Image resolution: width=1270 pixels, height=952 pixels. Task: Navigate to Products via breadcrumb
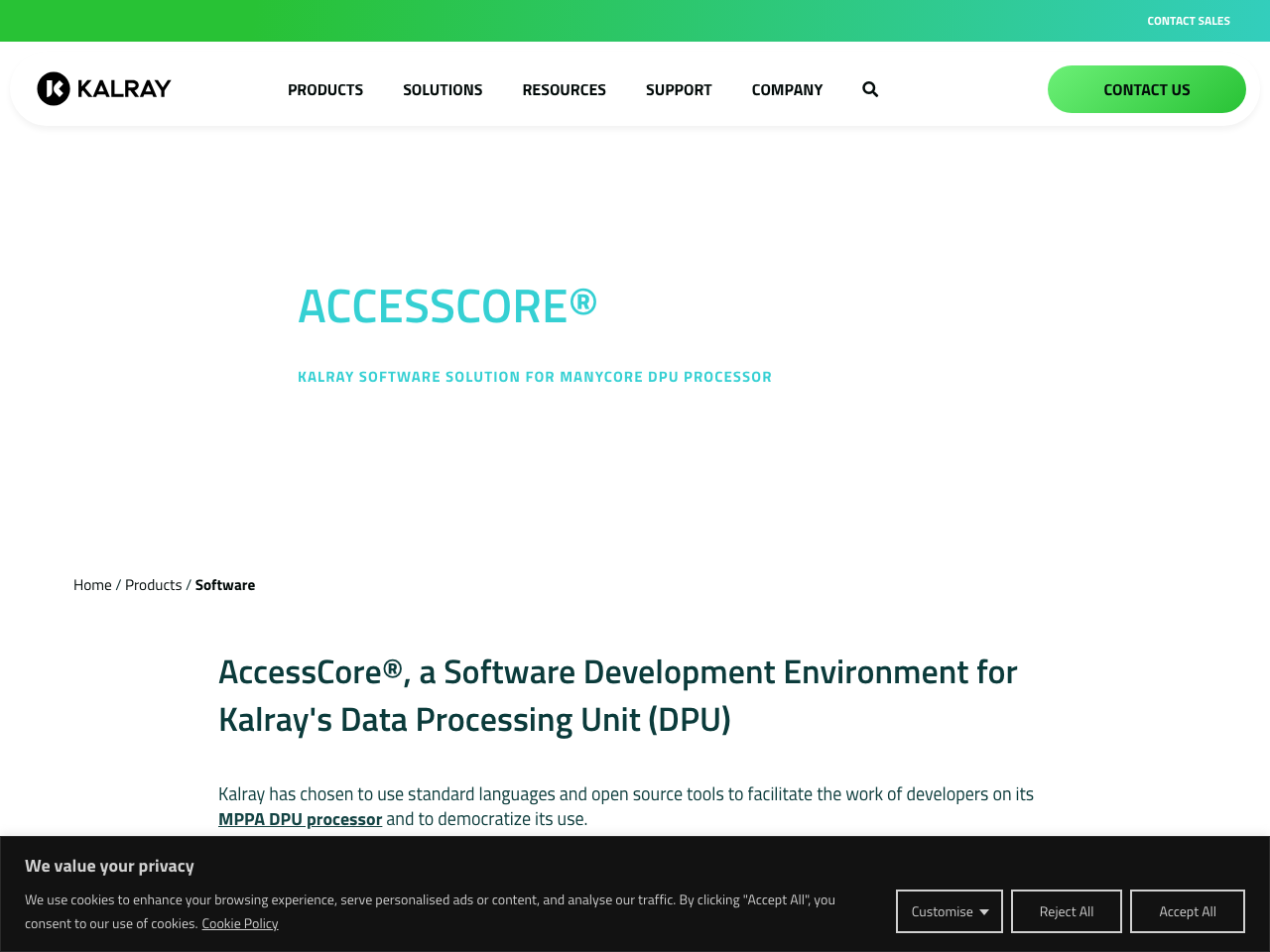[x=153, y=583]
